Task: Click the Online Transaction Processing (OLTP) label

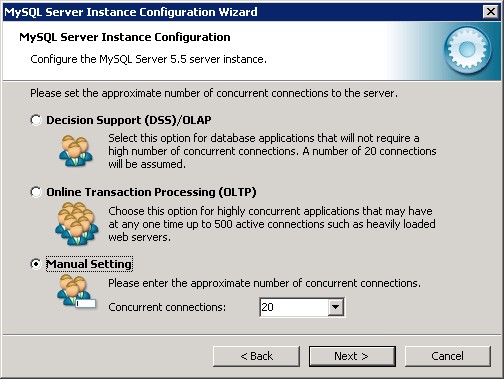Action: 151,192
